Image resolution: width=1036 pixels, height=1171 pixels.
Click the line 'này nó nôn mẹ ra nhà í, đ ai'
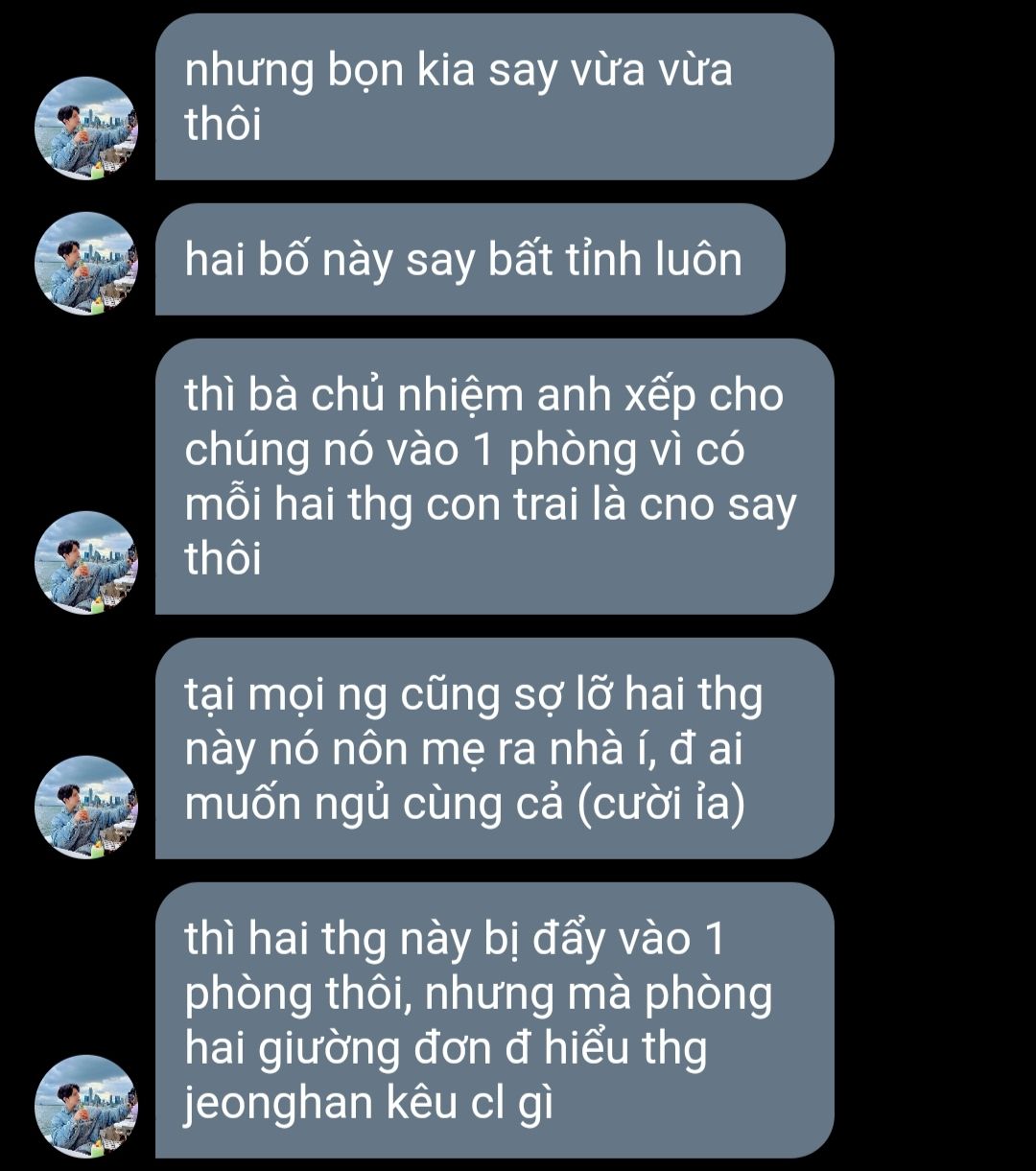[464, 751]
